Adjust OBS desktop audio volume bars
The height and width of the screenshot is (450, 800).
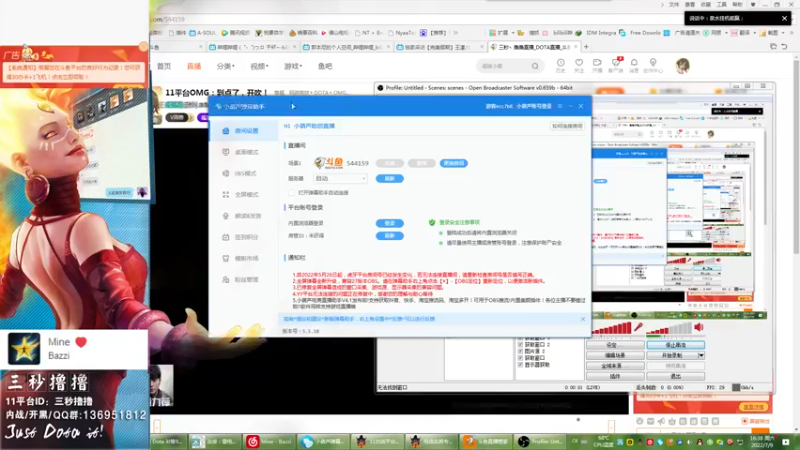pos(669,330)
